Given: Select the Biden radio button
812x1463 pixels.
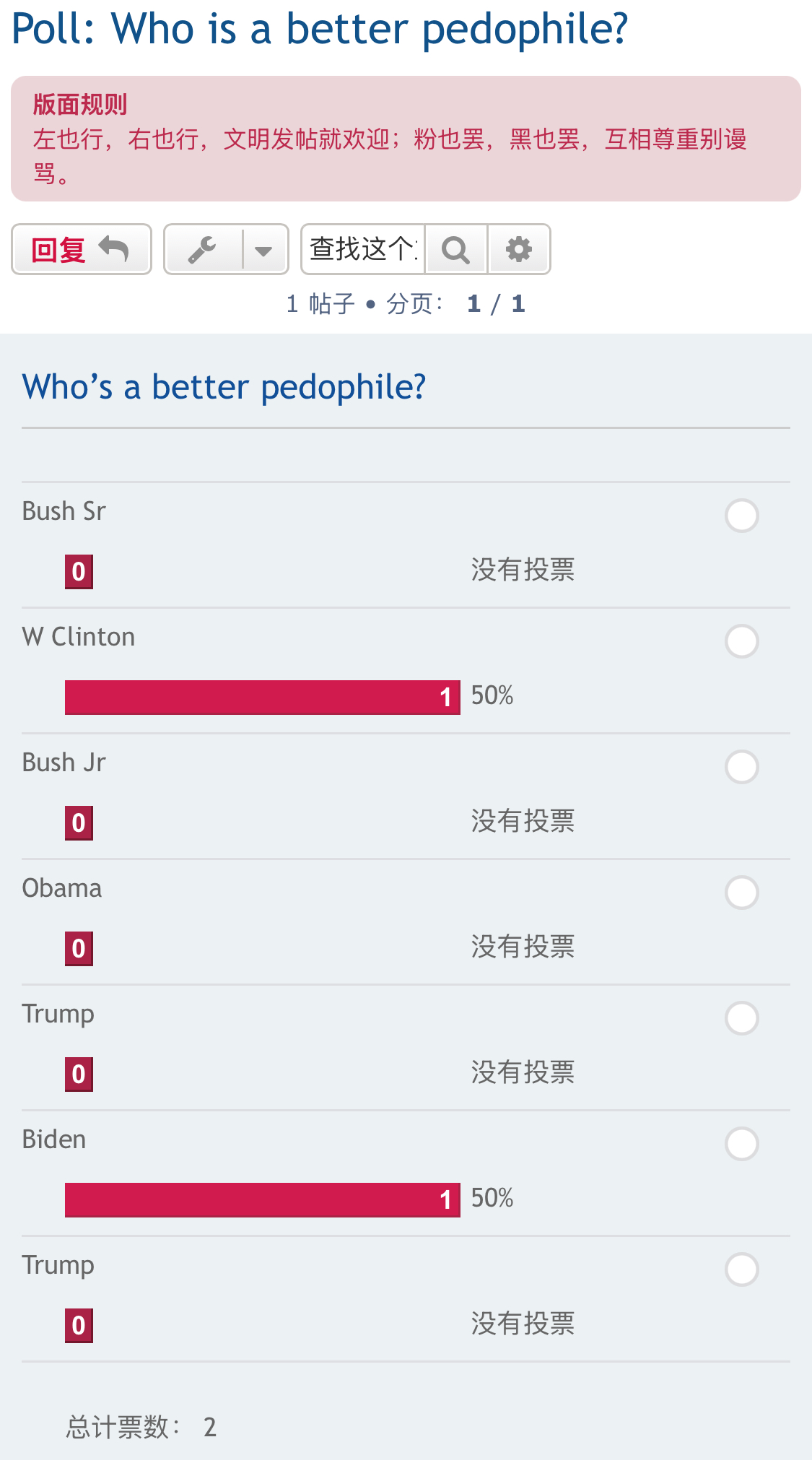Looking at the screenshot, I should (x=741, y=1144).
